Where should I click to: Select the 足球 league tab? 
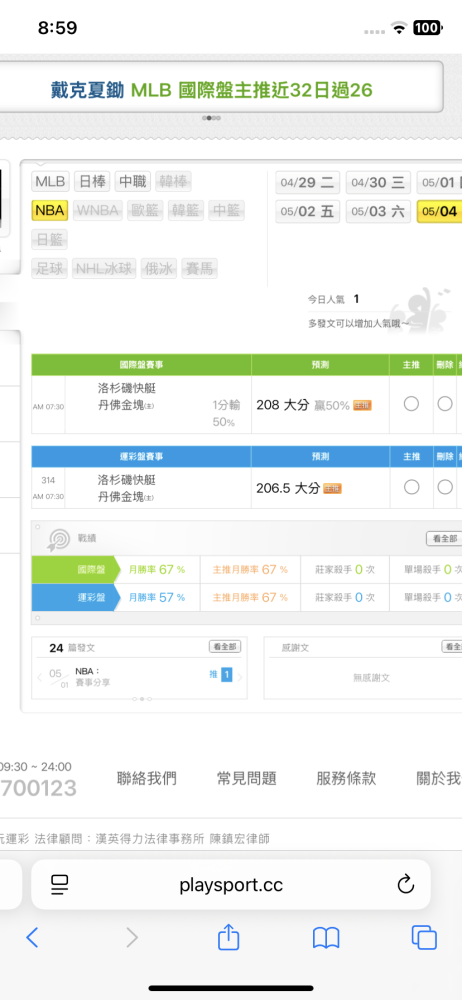49,268
